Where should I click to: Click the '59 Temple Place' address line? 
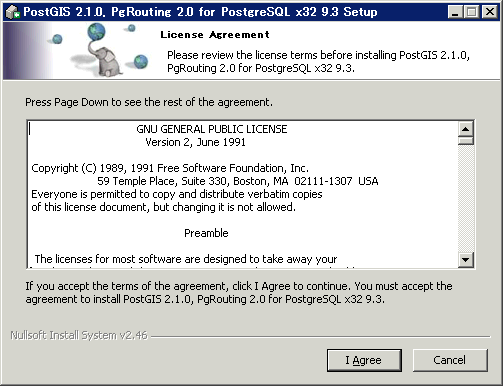238,181
